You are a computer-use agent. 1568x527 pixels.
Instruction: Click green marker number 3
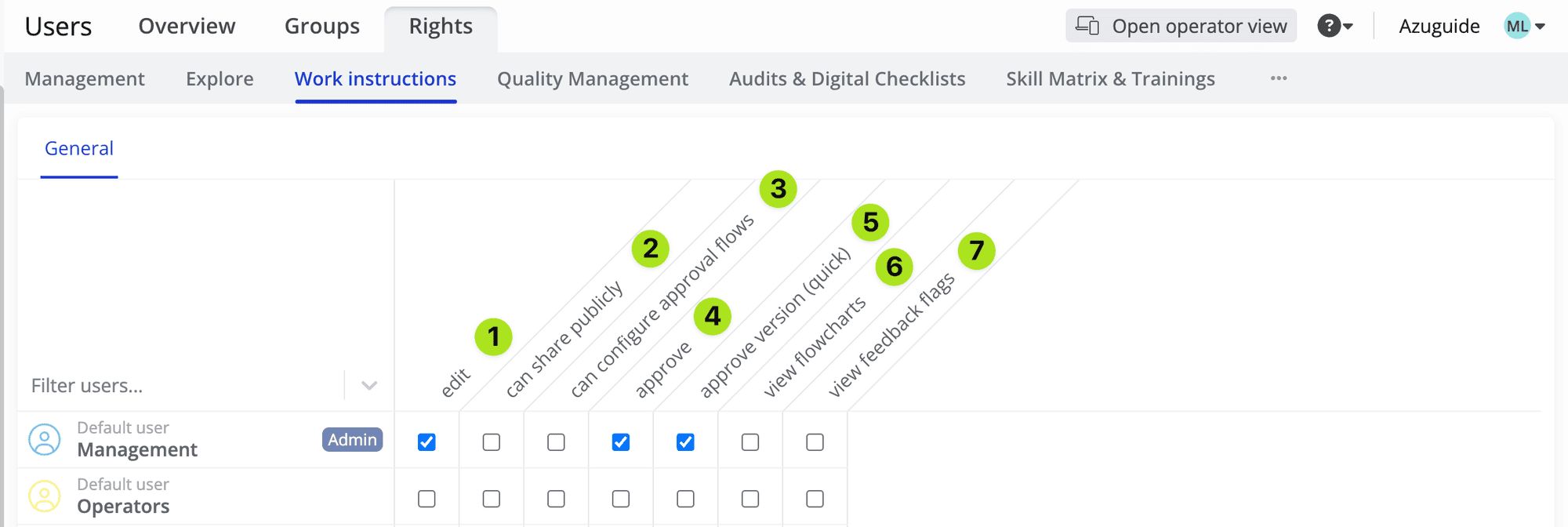click(x=778, y=189)
